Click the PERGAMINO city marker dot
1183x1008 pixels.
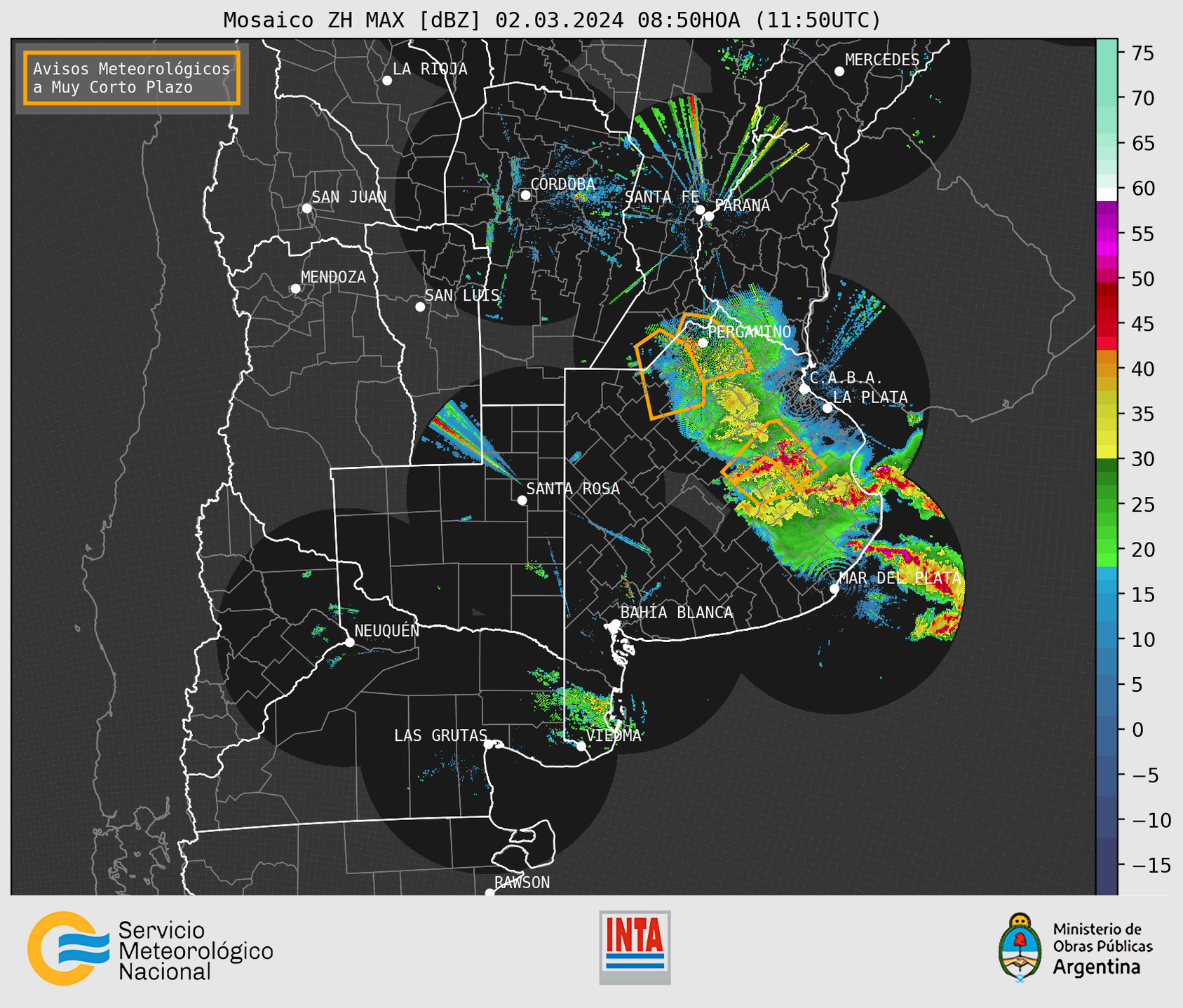tap(703, 343)
